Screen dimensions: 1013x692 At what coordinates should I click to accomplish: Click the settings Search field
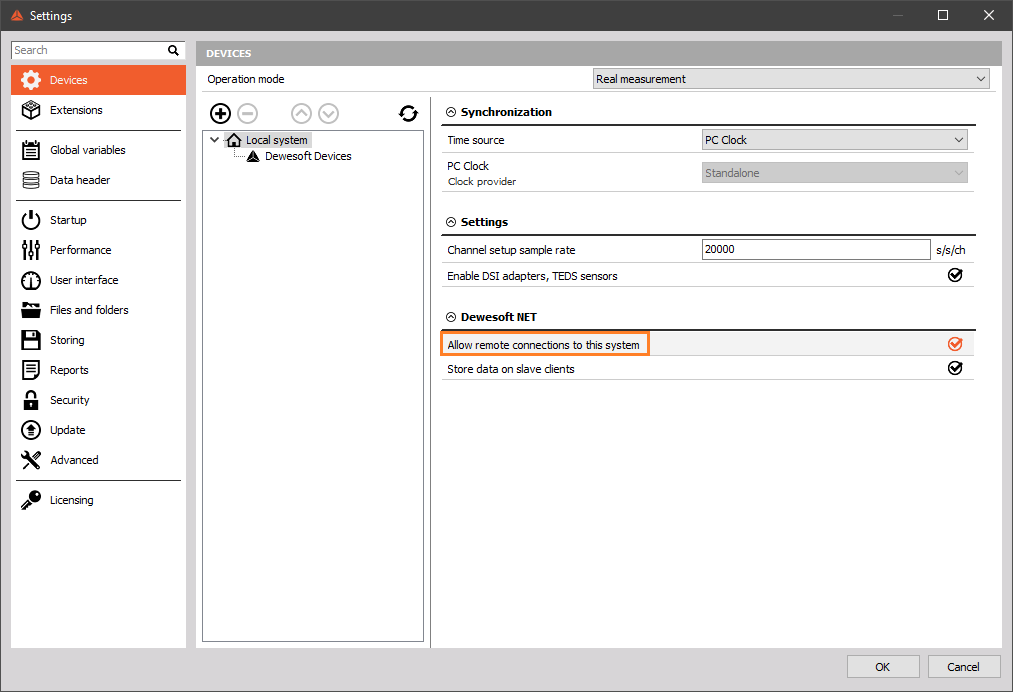89,50
